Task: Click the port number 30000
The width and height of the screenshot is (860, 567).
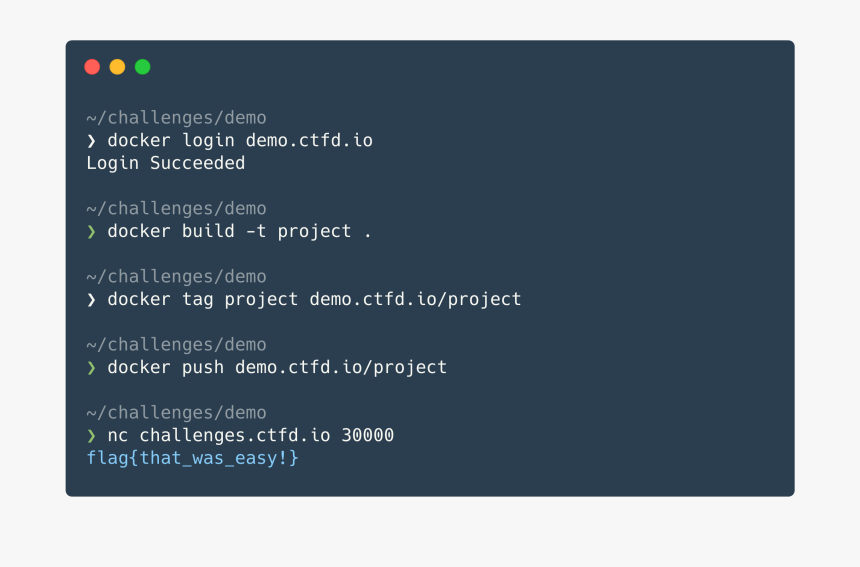Action: click(367, 435)
